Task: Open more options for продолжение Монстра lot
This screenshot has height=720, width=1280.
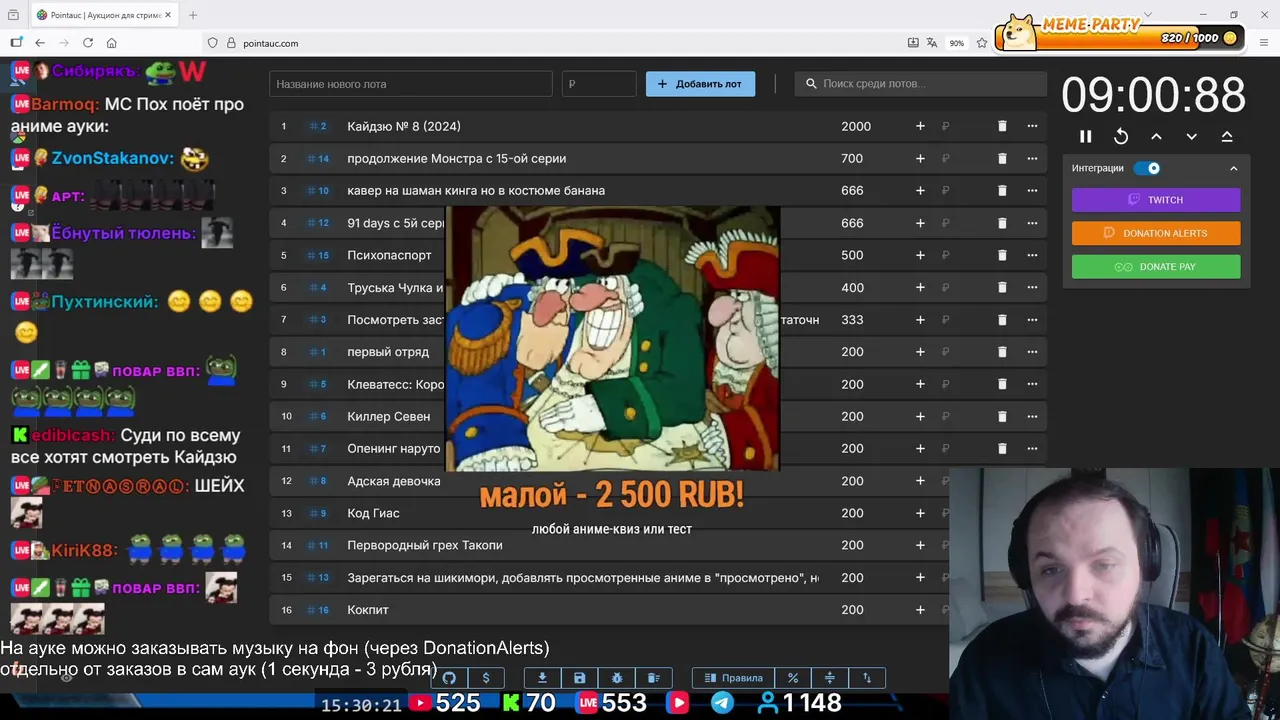Action: click(x=1032, y=158)
